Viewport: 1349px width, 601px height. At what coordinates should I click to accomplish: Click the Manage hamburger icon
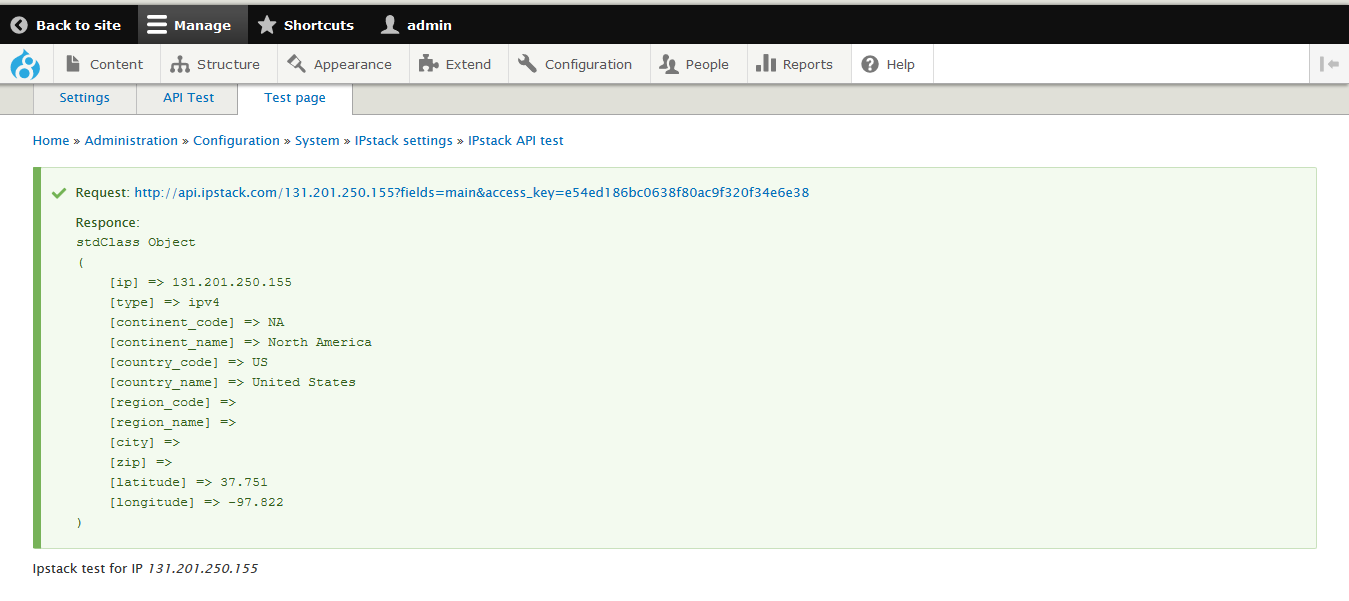157,25
